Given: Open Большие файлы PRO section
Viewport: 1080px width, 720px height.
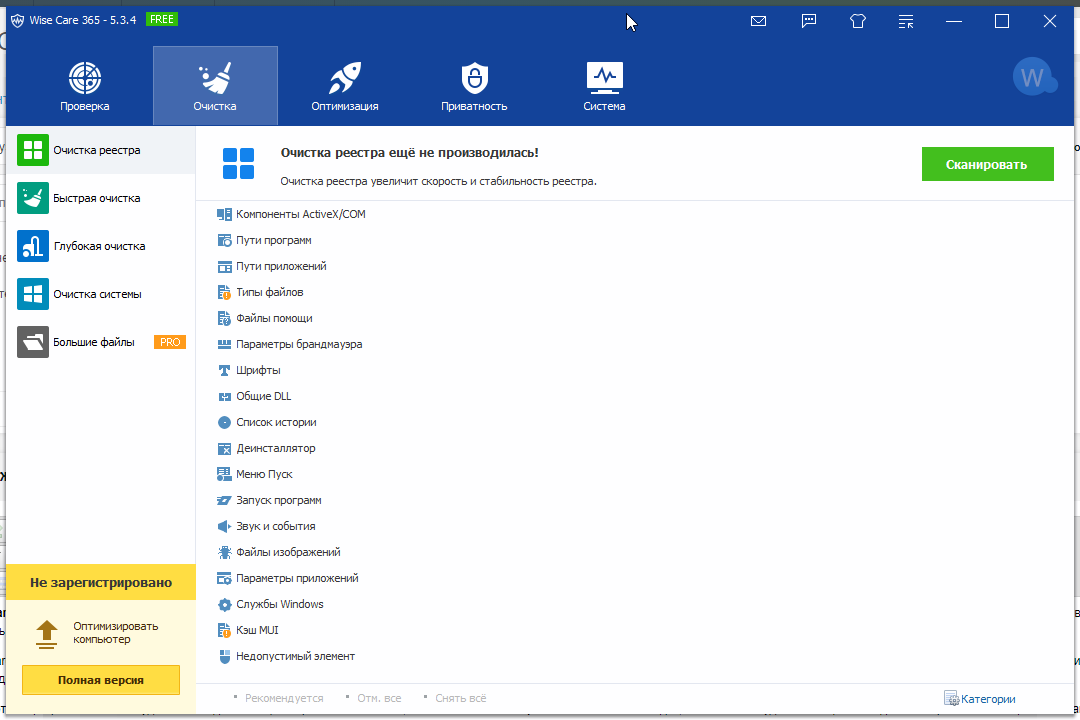Looking at the screenshot, I should 94,342.
